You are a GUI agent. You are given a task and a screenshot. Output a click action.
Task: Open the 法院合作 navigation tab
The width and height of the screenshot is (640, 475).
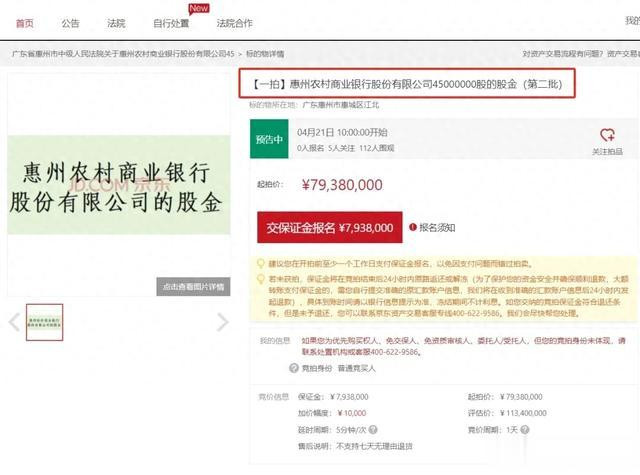(234, 23)
